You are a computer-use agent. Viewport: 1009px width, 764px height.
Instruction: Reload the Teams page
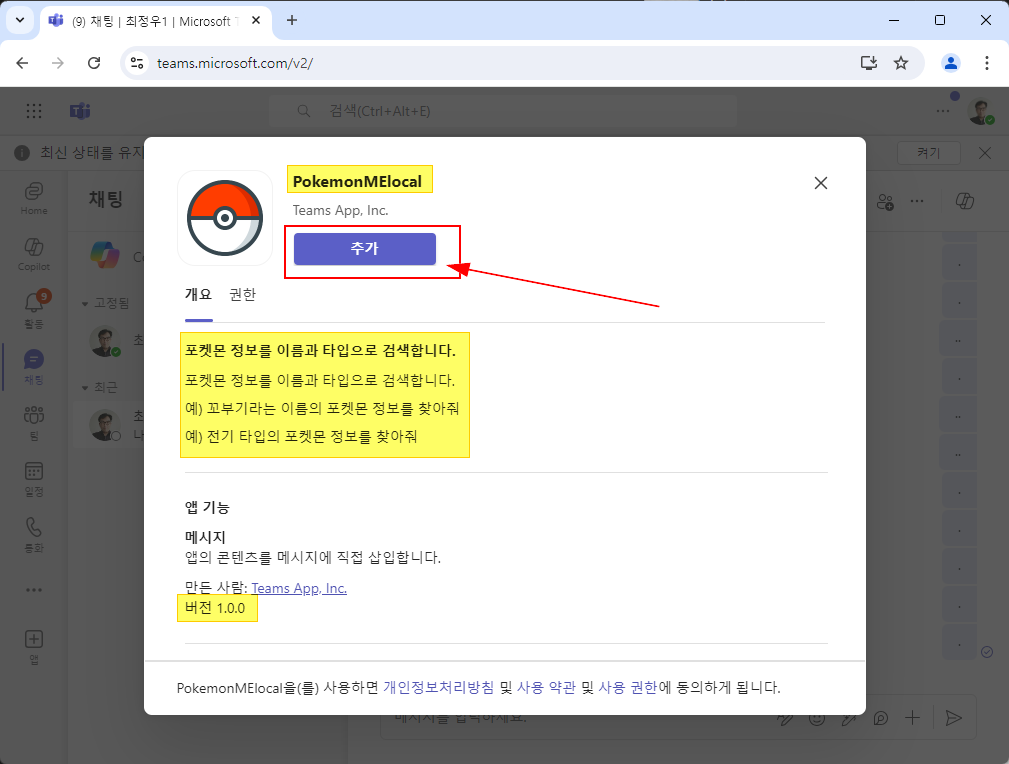click(x=94, y=63)
